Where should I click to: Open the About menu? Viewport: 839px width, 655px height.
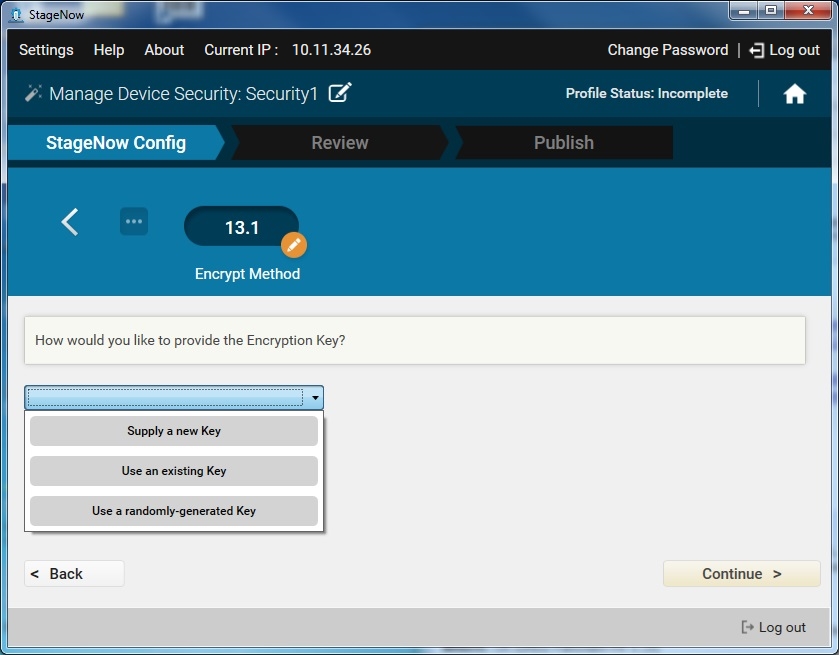(x=164, y=50)
